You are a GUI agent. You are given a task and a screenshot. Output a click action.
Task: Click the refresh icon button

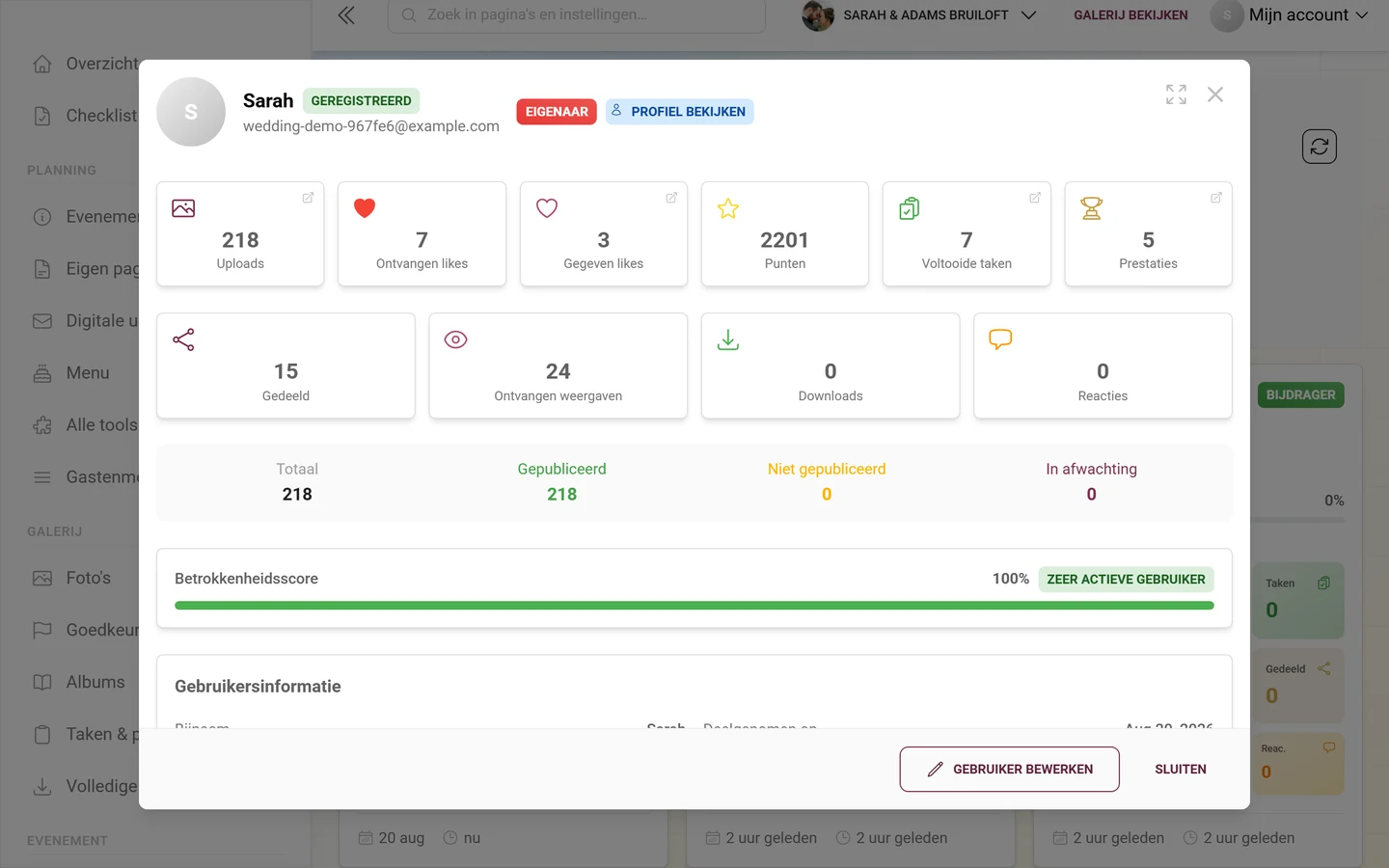click(1320, 147)
